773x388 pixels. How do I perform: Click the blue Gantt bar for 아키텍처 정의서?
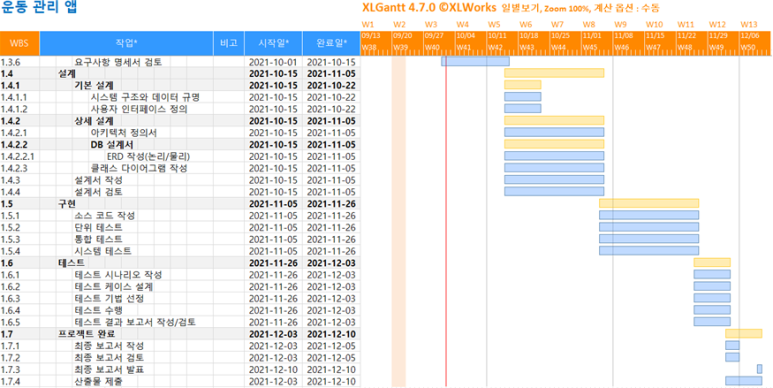click(554, 132)
